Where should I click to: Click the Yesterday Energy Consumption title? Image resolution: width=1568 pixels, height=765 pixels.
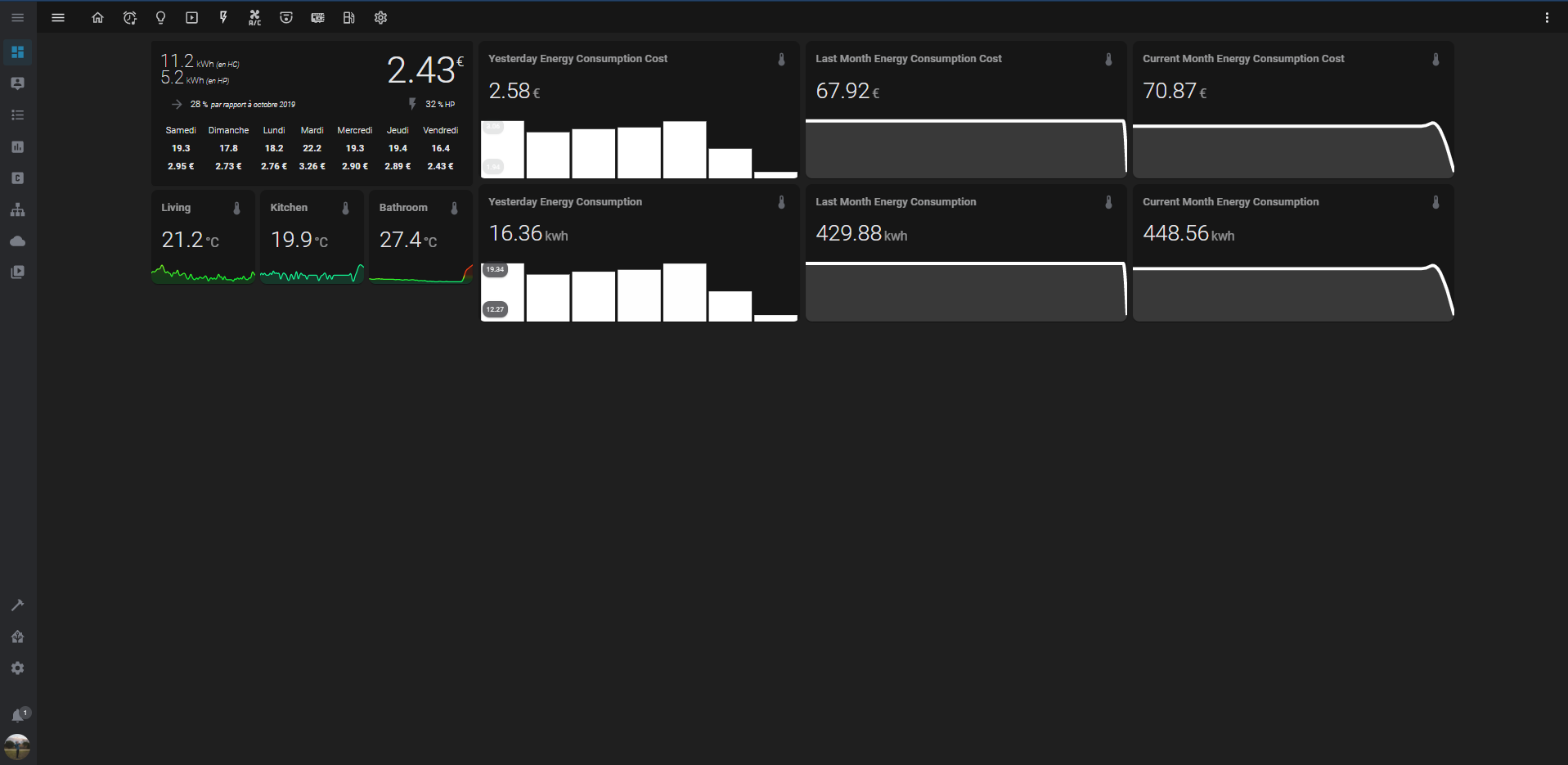[x=565, y=202]
